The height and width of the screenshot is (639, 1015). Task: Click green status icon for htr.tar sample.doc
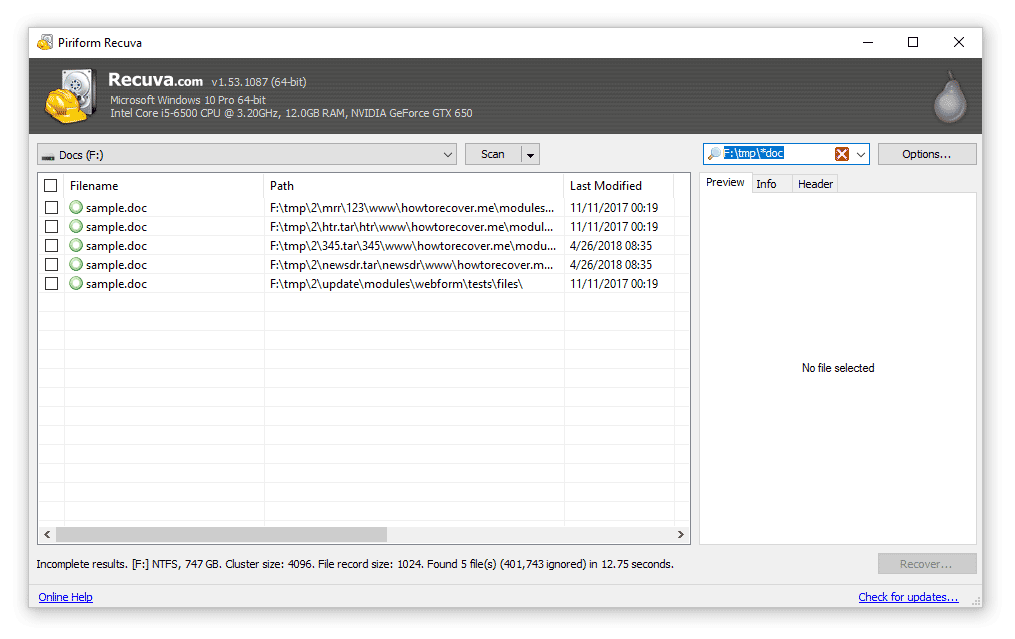[76, 227]
